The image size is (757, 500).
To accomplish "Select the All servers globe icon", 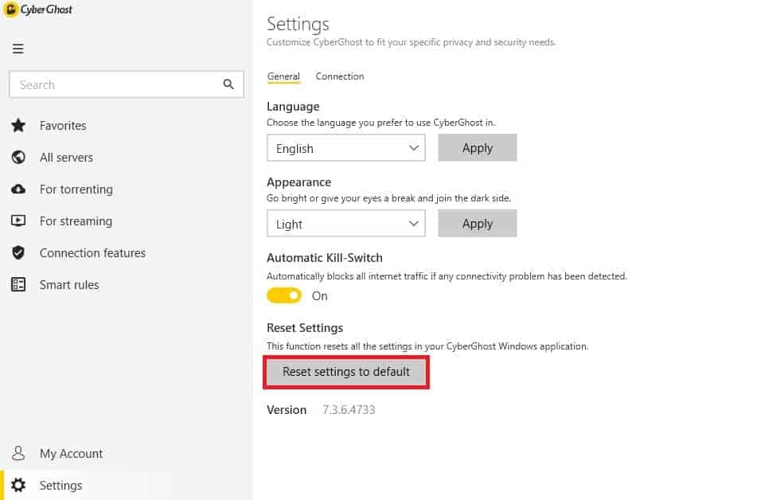I will coord(18,157).
